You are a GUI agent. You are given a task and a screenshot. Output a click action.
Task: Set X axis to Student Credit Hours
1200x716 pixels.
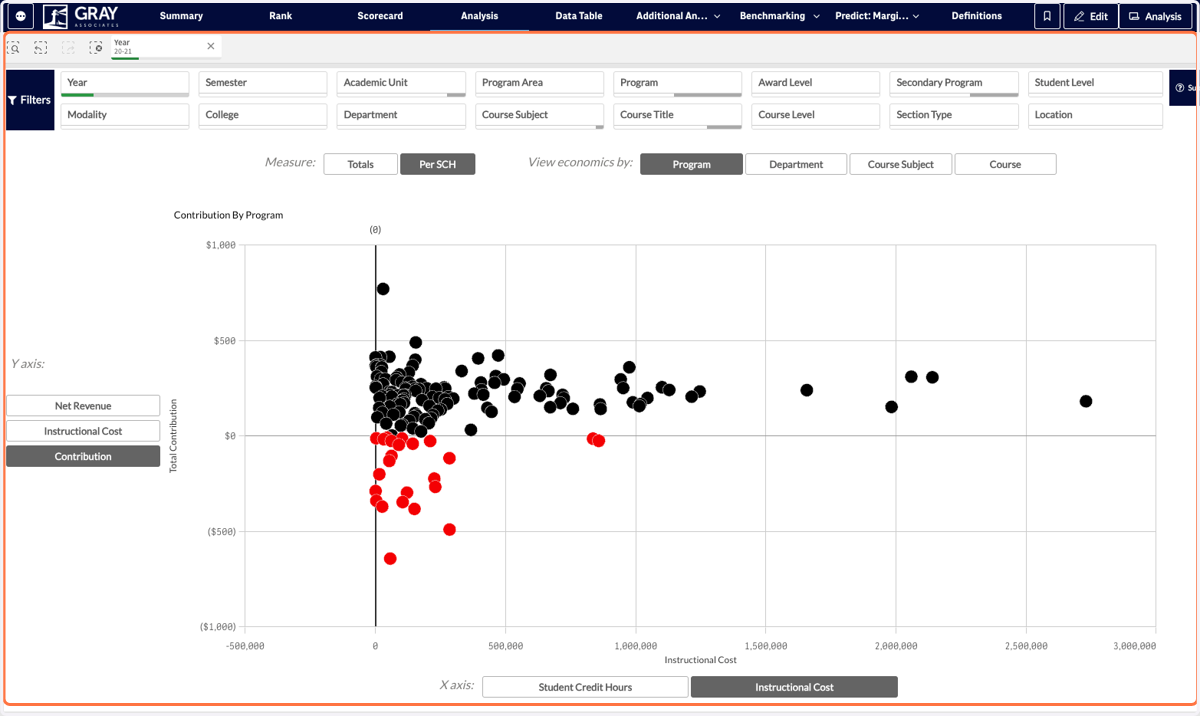(x=585, y=687)
